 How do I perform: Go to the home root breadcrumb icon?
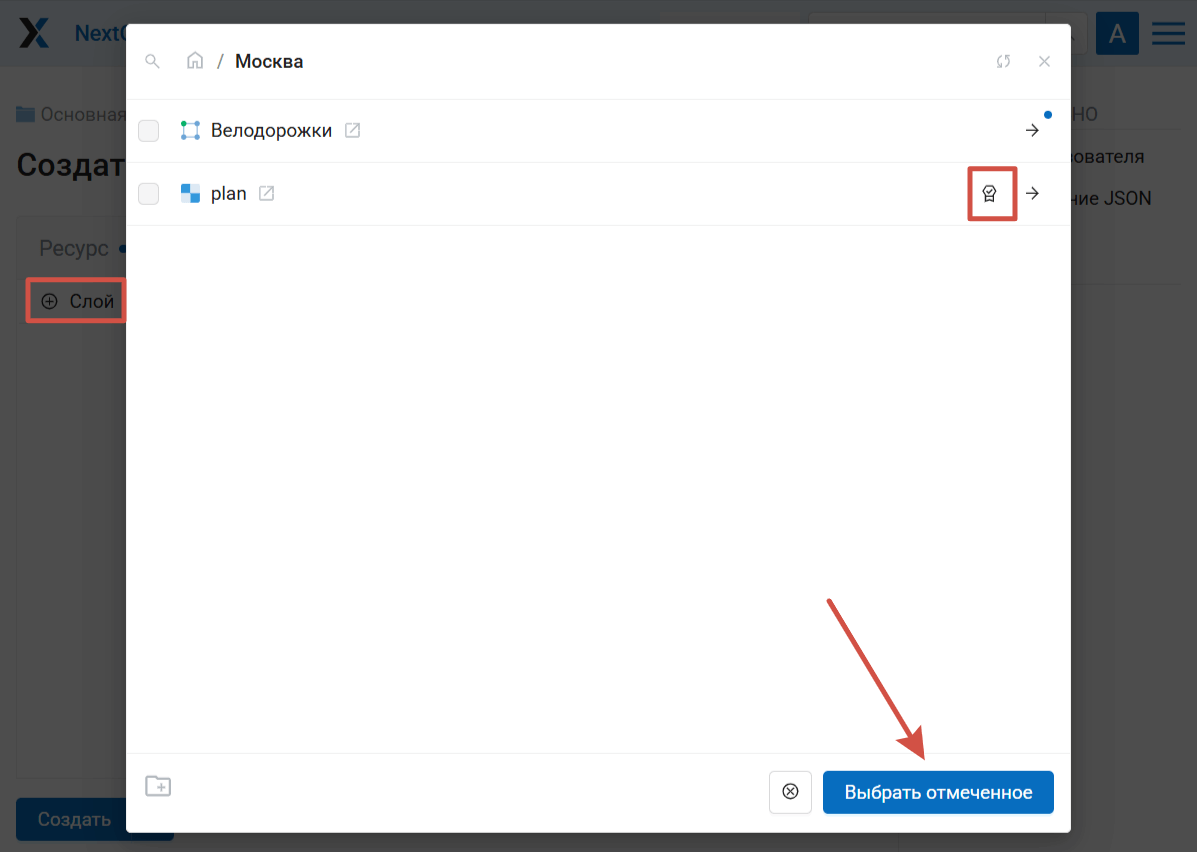pos(195,61)
